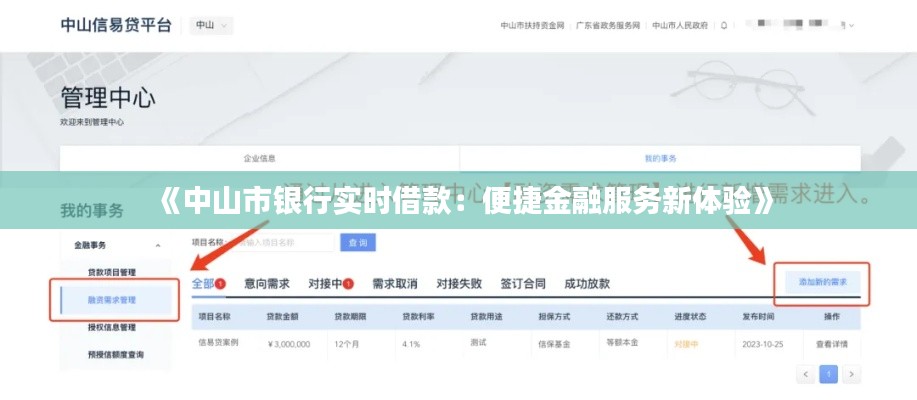Click the 测试 loan purpose cell
Image resolution: width=917 pixels, height=400 pixels.
tap(478, 342)
